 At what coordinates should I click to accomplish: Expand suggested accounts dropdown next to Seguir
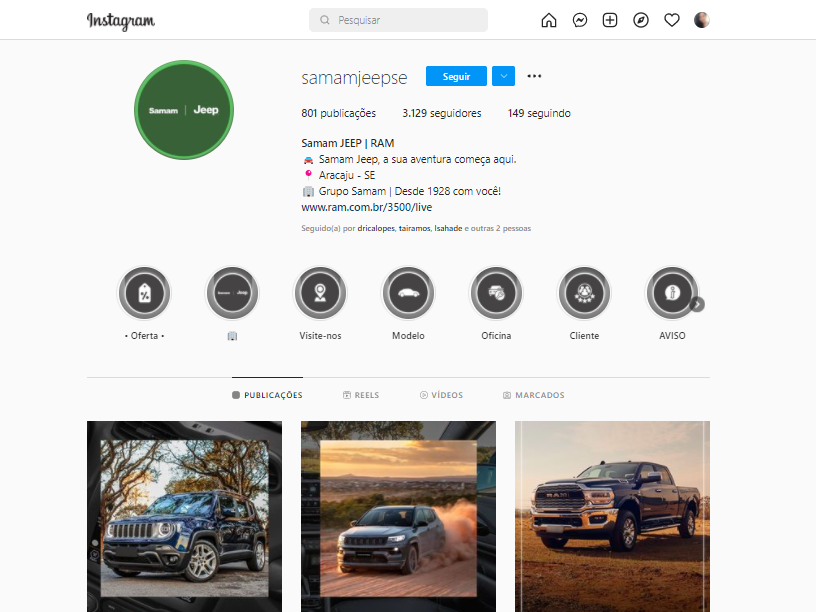pyautogui.click(x=504, y=76)
